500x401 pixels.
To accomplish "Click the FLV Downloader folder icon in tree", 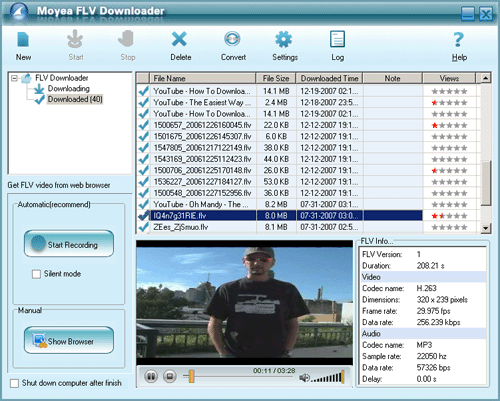I will pyautogui.click(x=27, y=78).
